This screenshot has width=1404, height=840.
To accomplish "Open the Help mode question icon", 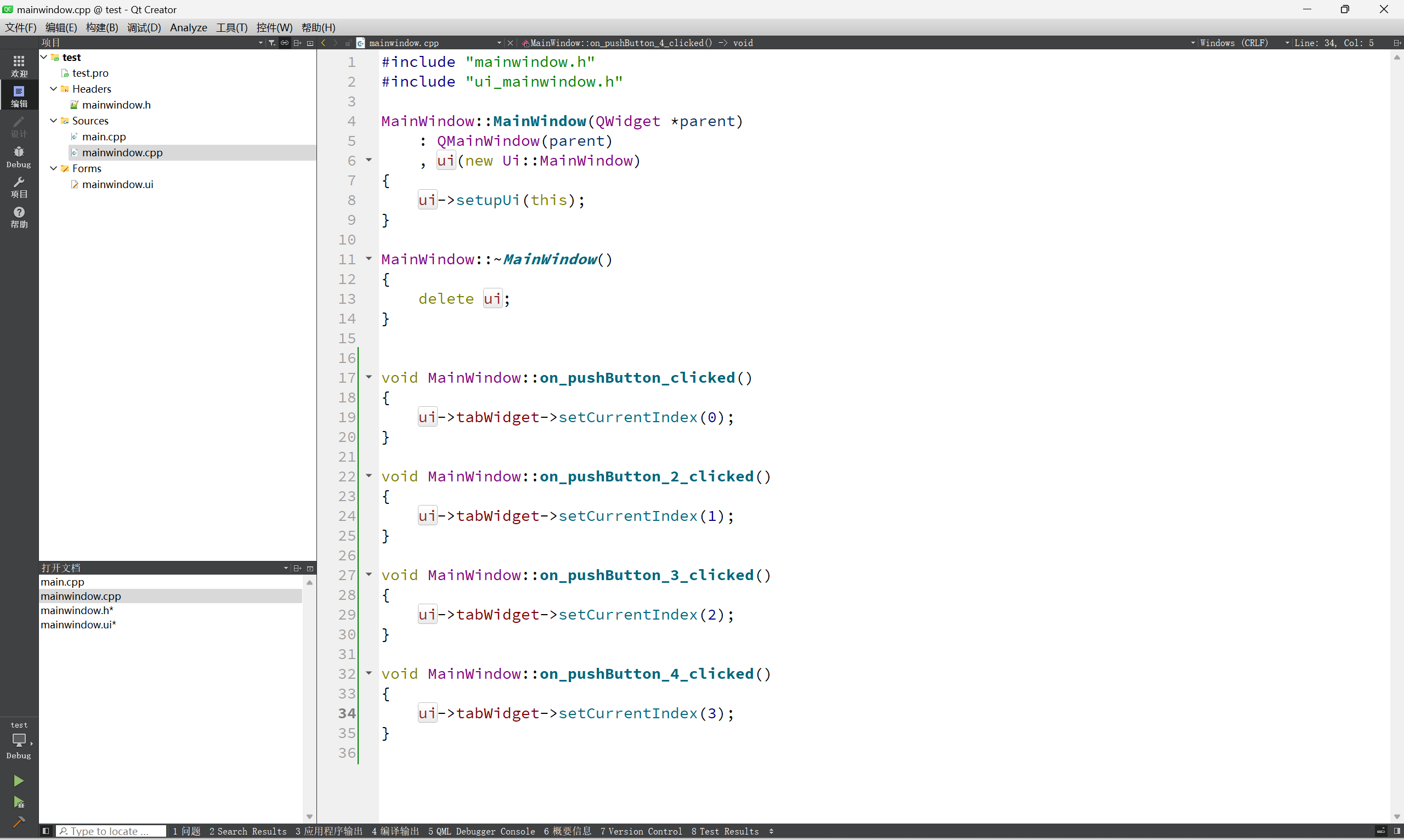I will [19, 216].
